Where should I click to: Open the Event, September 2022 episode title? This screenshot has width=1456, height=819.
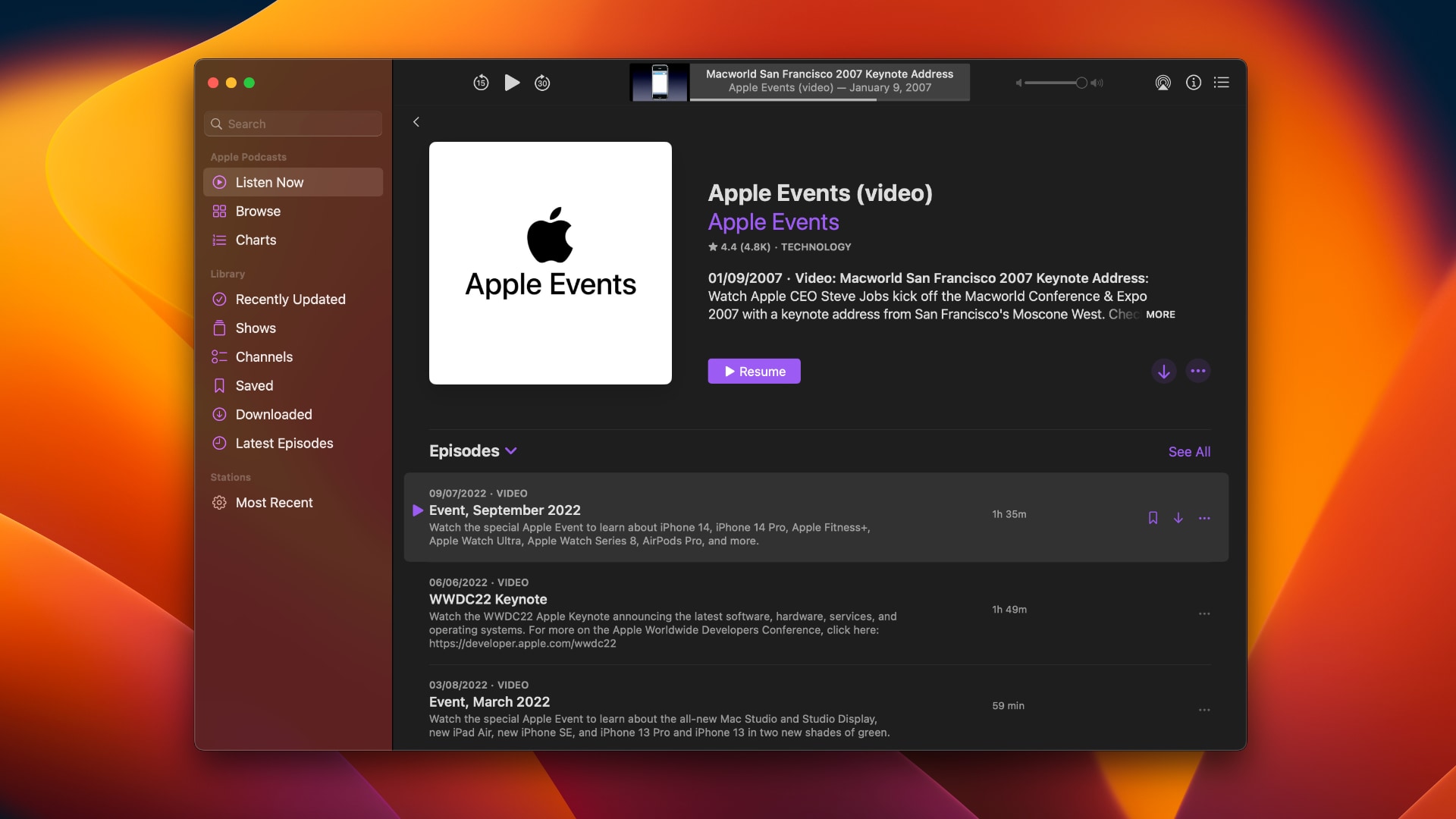505,510
